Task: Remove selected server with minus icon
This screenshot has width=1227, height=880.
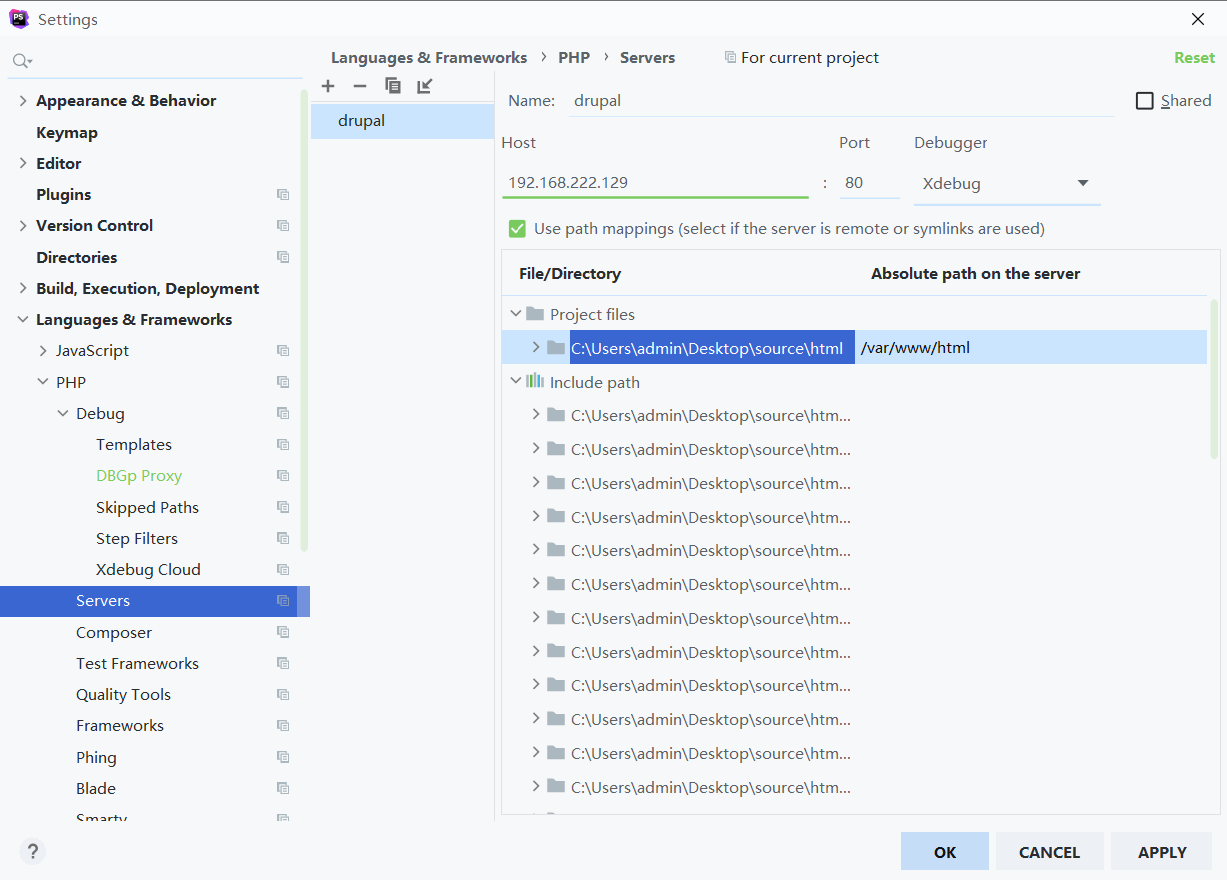Action: click(360, 86)
